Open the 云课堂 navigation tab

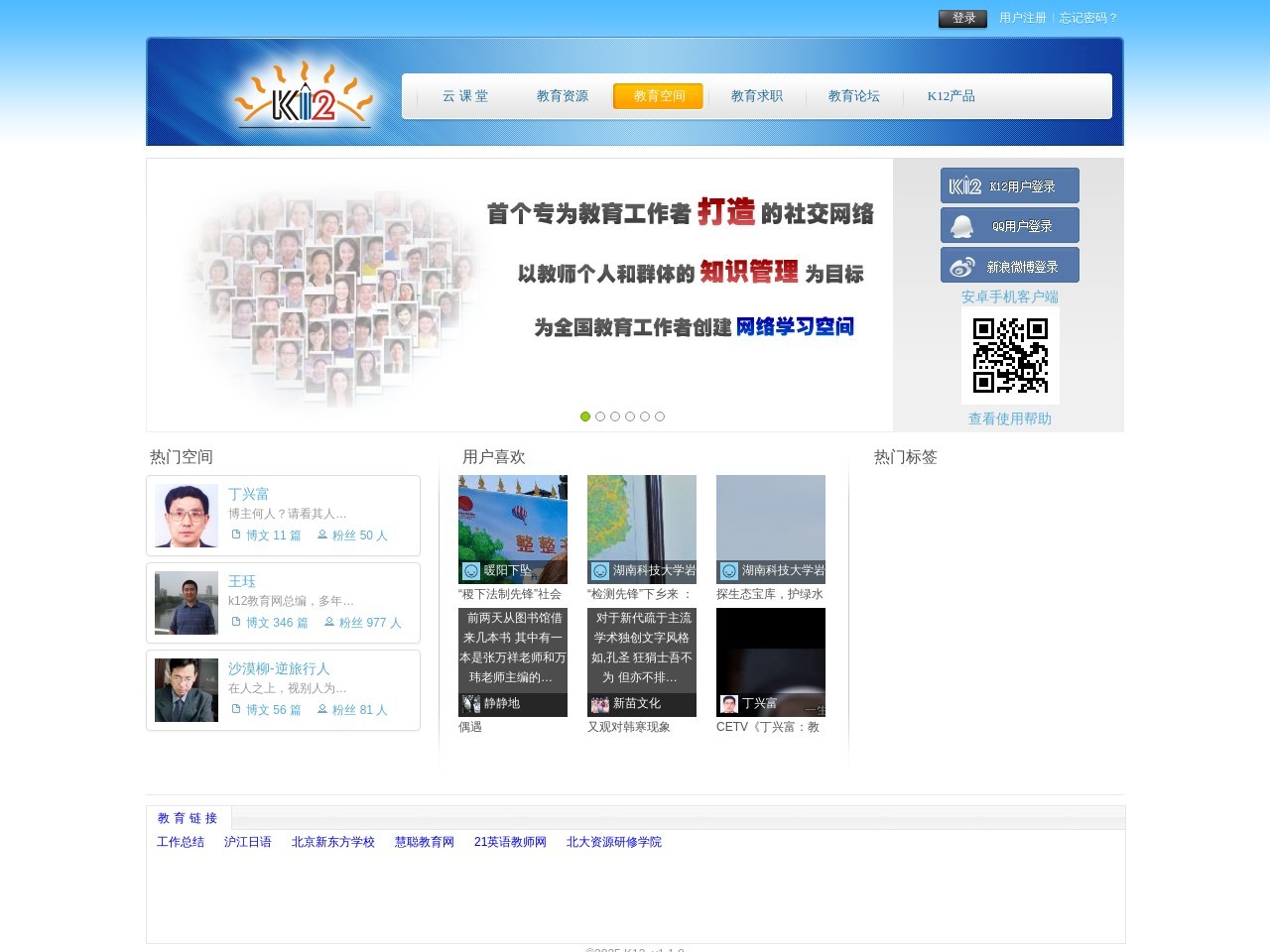(465, 96)
